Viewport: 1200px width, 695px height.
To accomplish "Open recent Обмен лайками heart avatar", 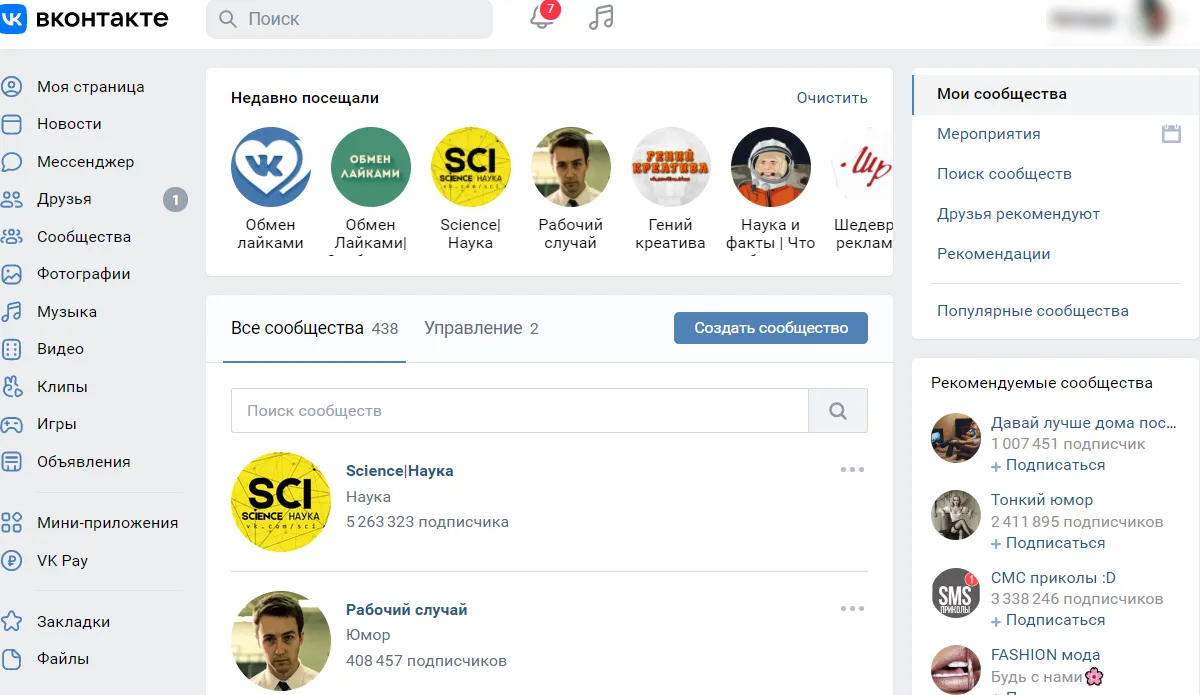I will pyautogui.click(x=270, y=167).
